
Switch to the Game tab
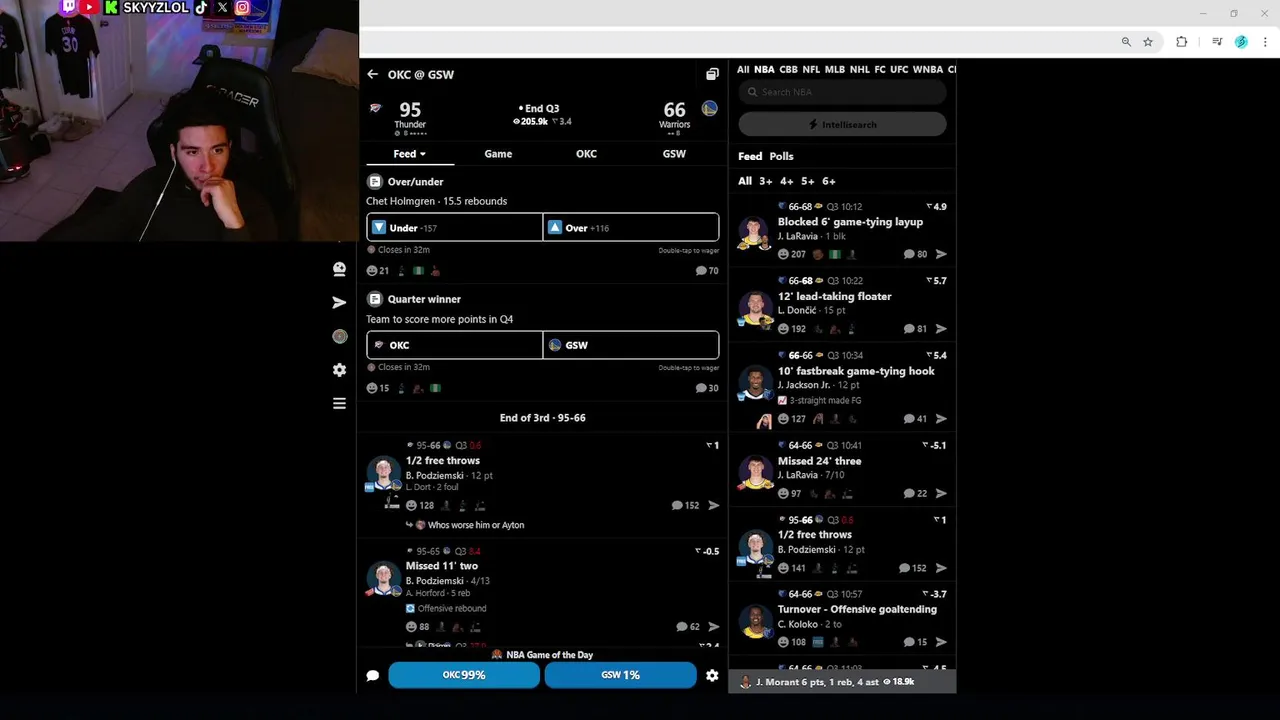point(498,154)
